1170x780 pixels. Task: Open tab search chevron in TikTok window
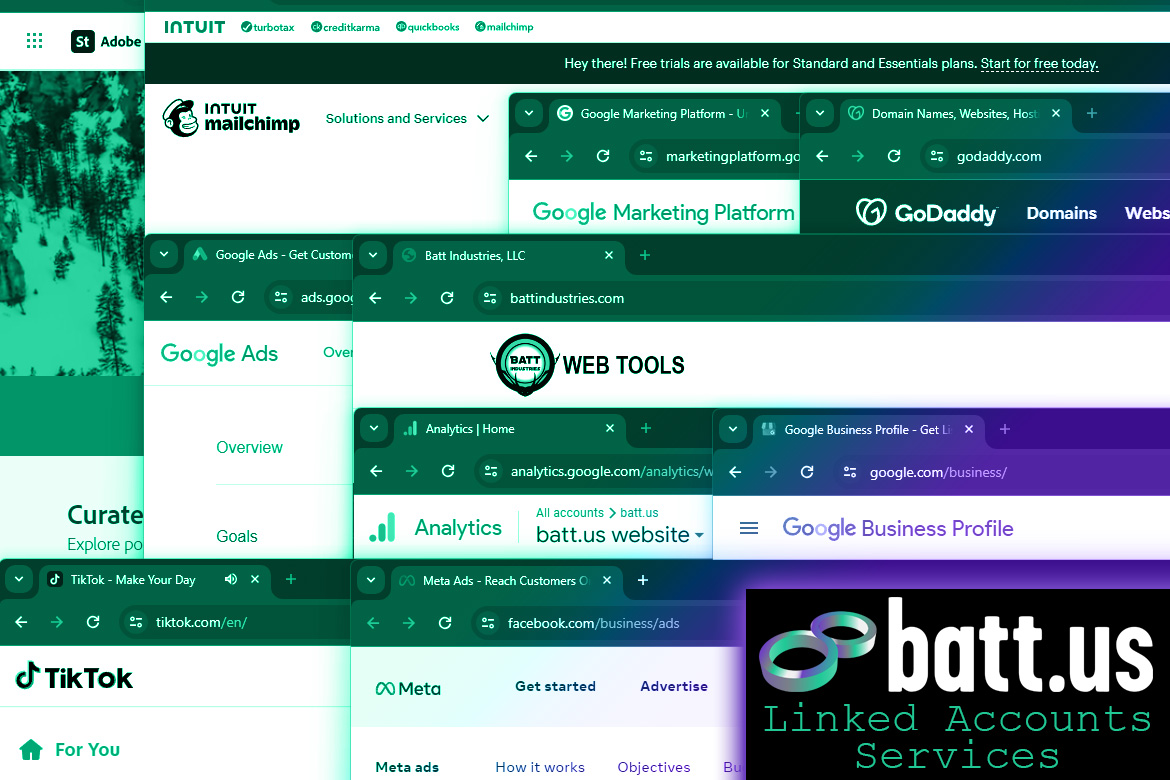point(19,579)
